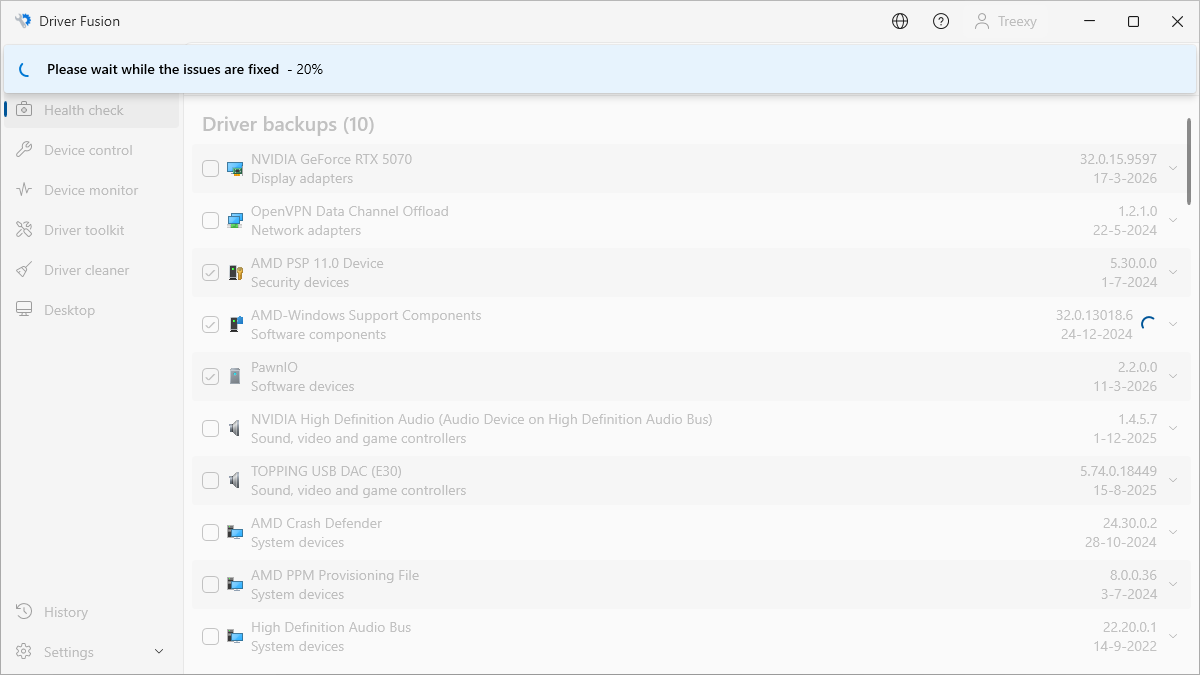Click the NVIDIA GeForce RTX 5070 display adapter icon
1200x675 pixels.
coord(235,169)
